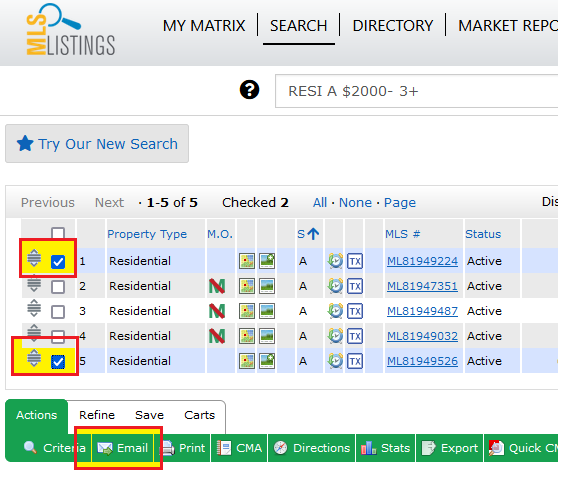Click the Criteria action button
Viewport: 562px width, 478px height.
click(54, 448)
